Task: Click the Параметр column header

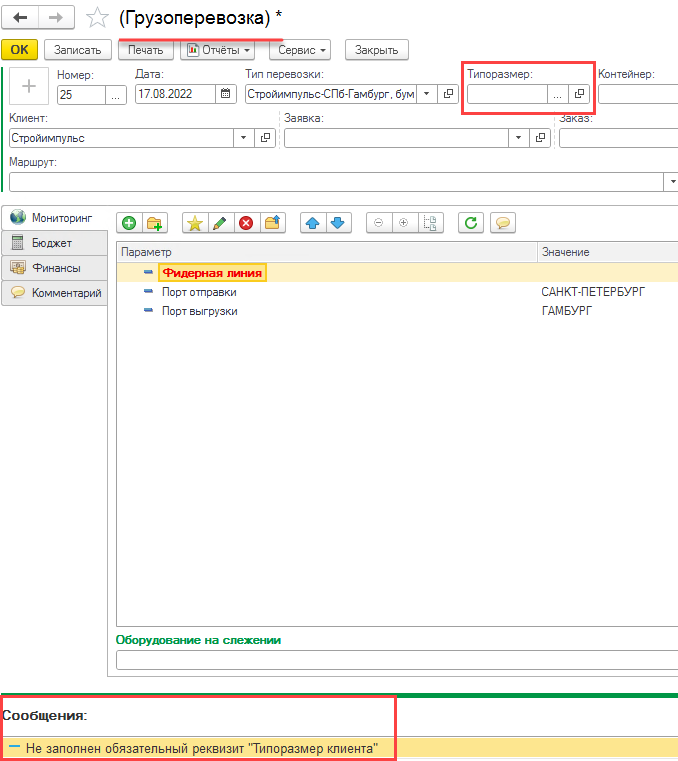Action: tap(327, 252)
